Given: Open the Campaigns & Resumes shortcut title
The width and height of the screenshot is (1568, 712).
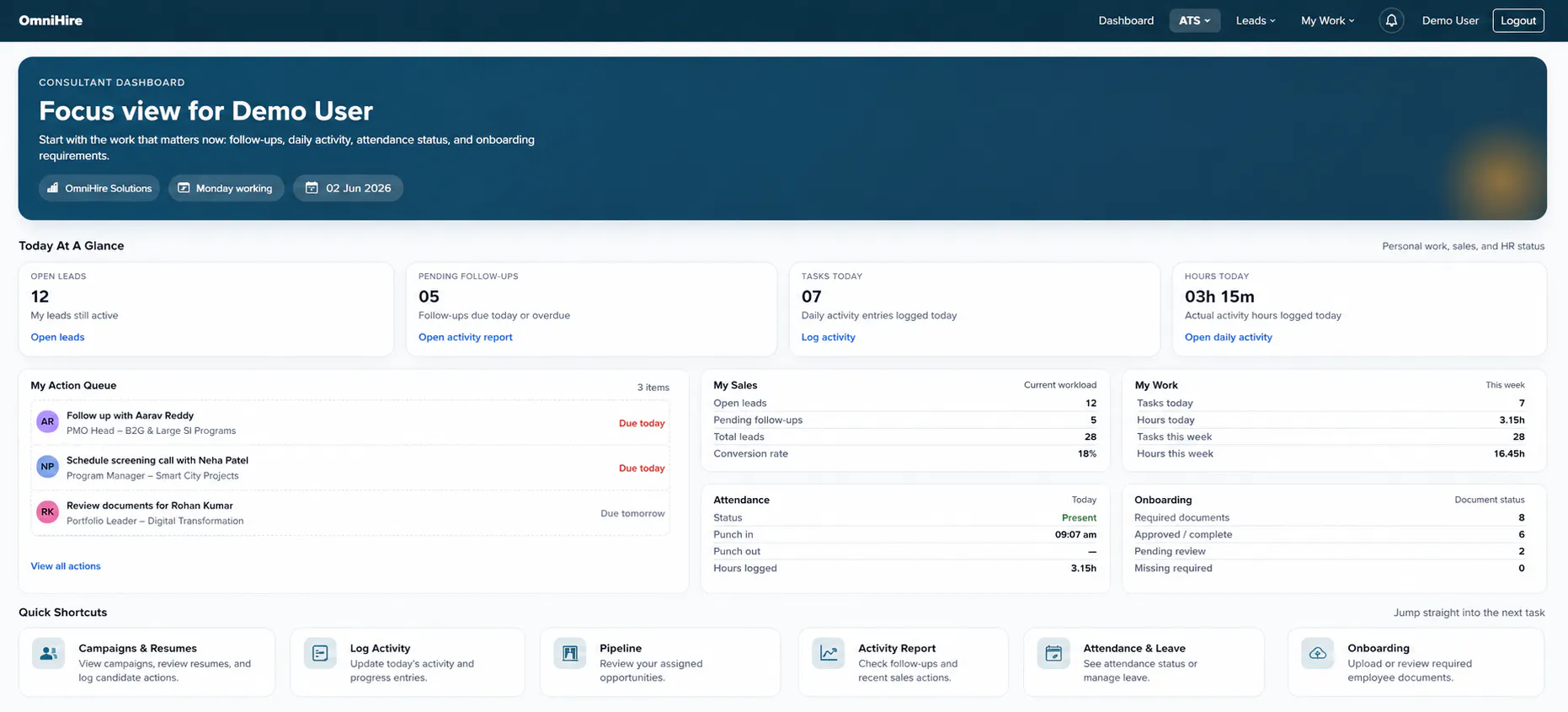Looking at the screenshot, I should click(x=137, y=648).
